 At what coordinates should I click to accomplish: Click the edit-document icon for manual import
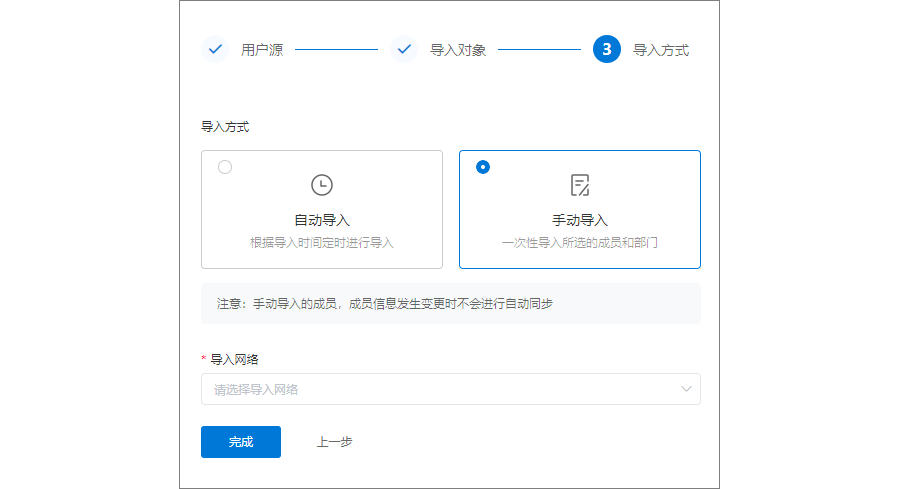(x=580, y=185)
